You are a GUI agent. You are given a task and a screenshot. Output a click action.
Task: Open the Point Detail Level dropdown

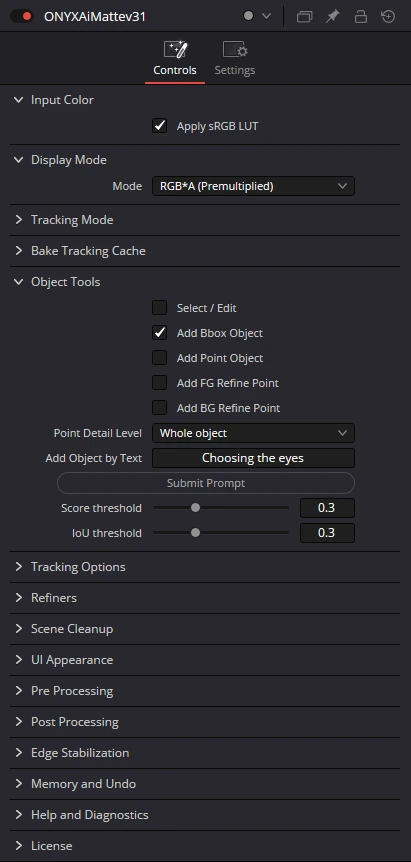(x=253, y=433)
